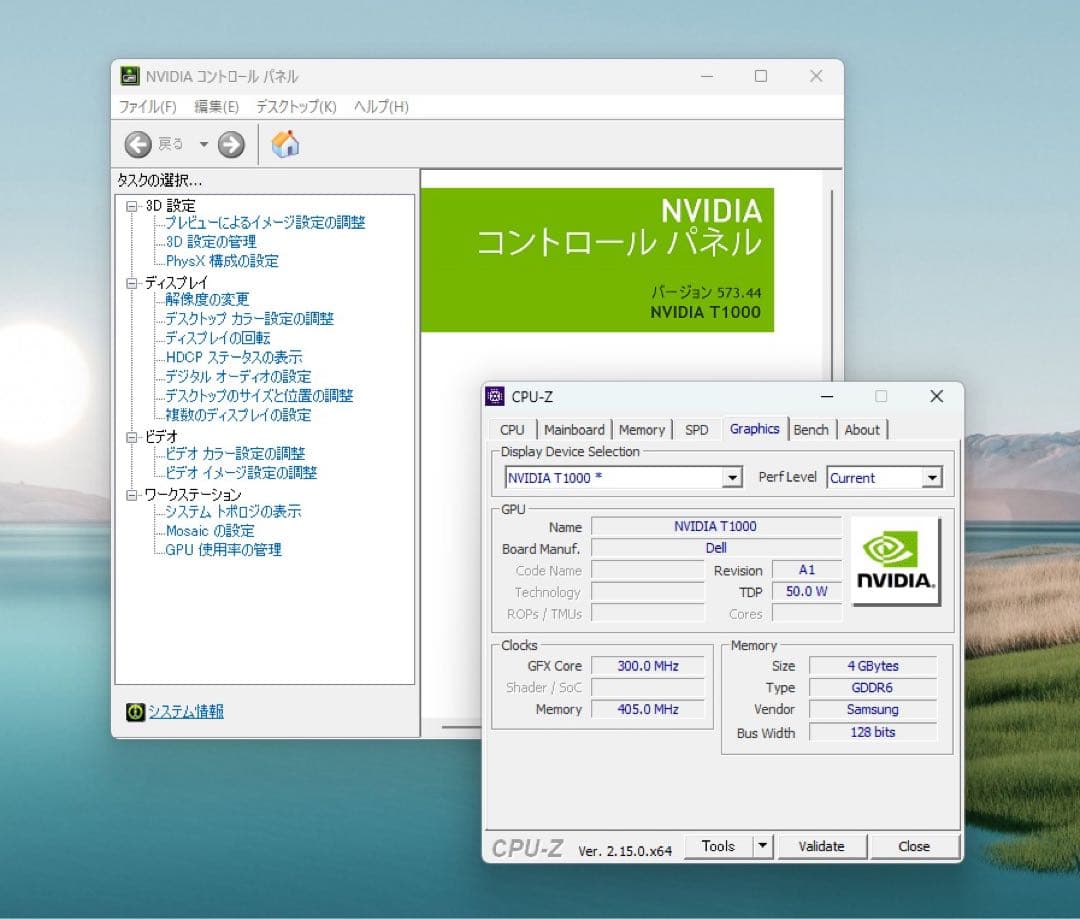Switch to the Mainboard tab in CPU-Z
This screenshot has width=1080, height=919.
[574, 430]
